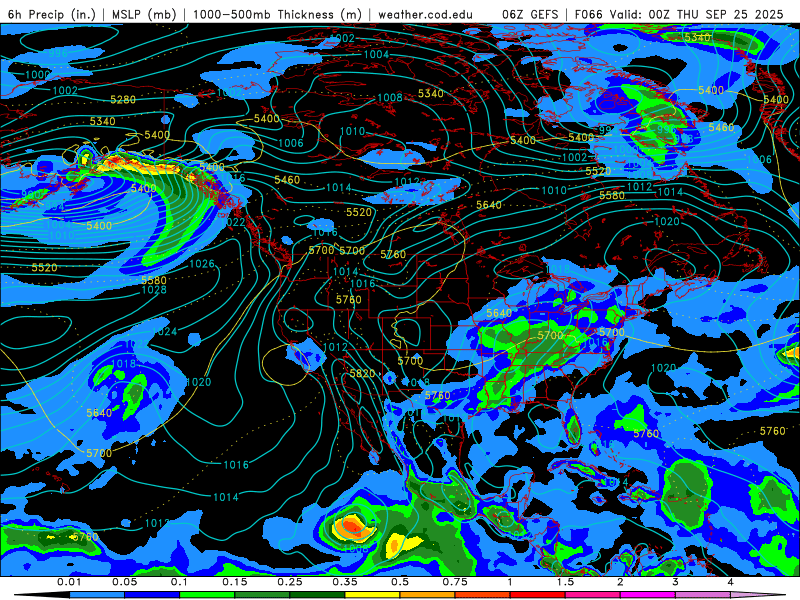Click the dark blue 0.05-0.1 legend swatch
Screen dimensions: 800x600
click(152, 595)
